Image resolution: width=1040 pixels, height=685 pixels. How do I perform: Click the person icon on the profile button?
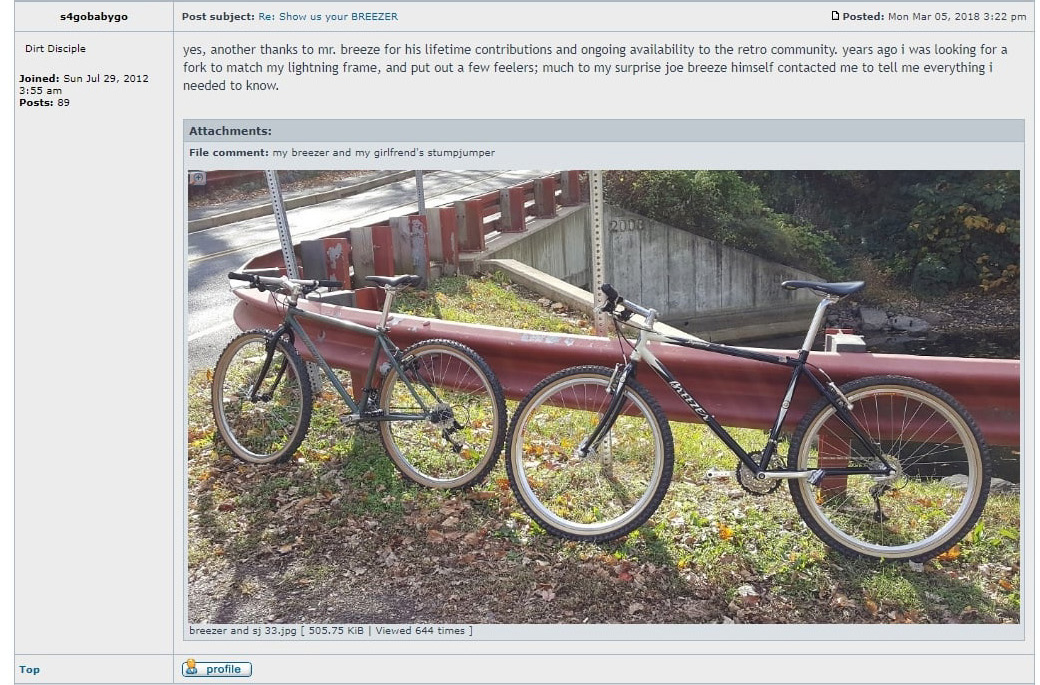pyautogui.click(x=191, y=667)
